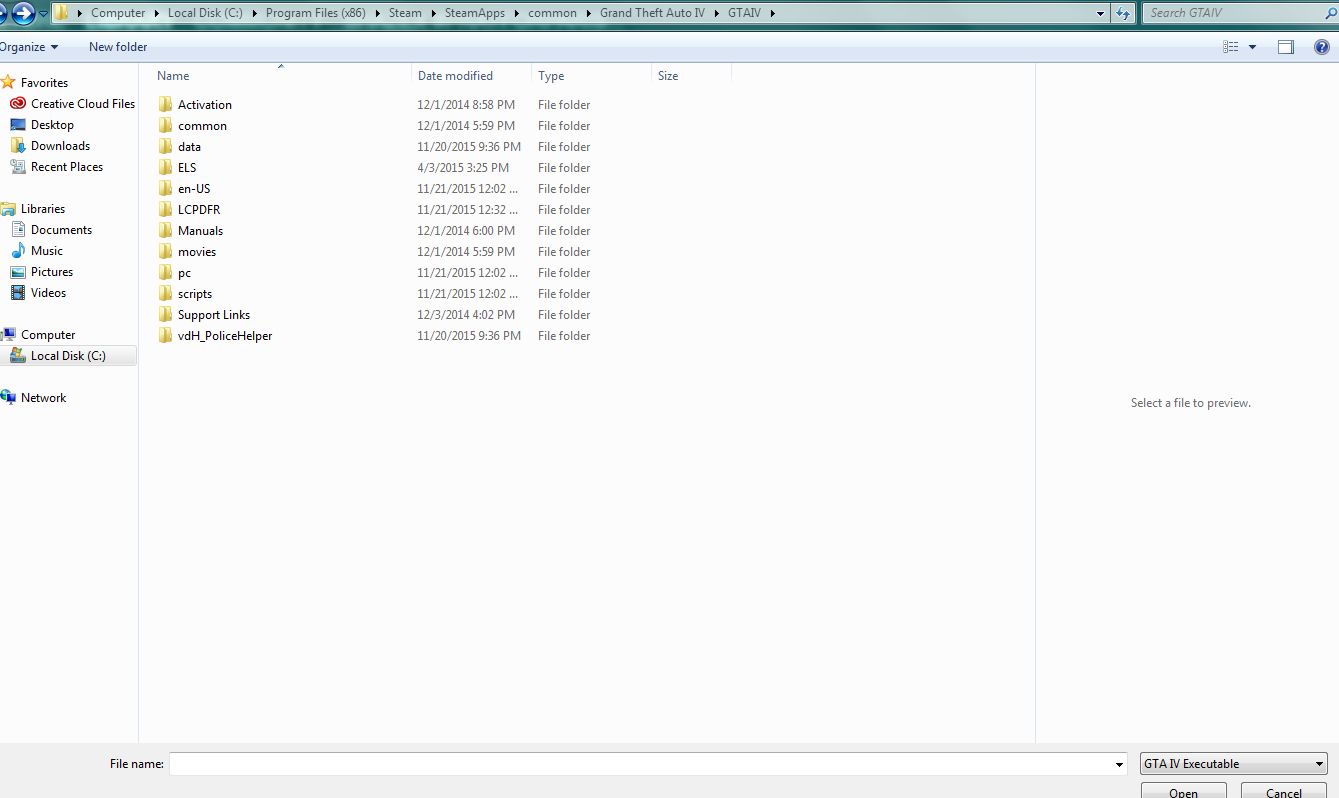Navigate to Grand Theft Auto IV breadcrumb
This screenshot has width=1339, height=798.
click(x=652, y=13)
